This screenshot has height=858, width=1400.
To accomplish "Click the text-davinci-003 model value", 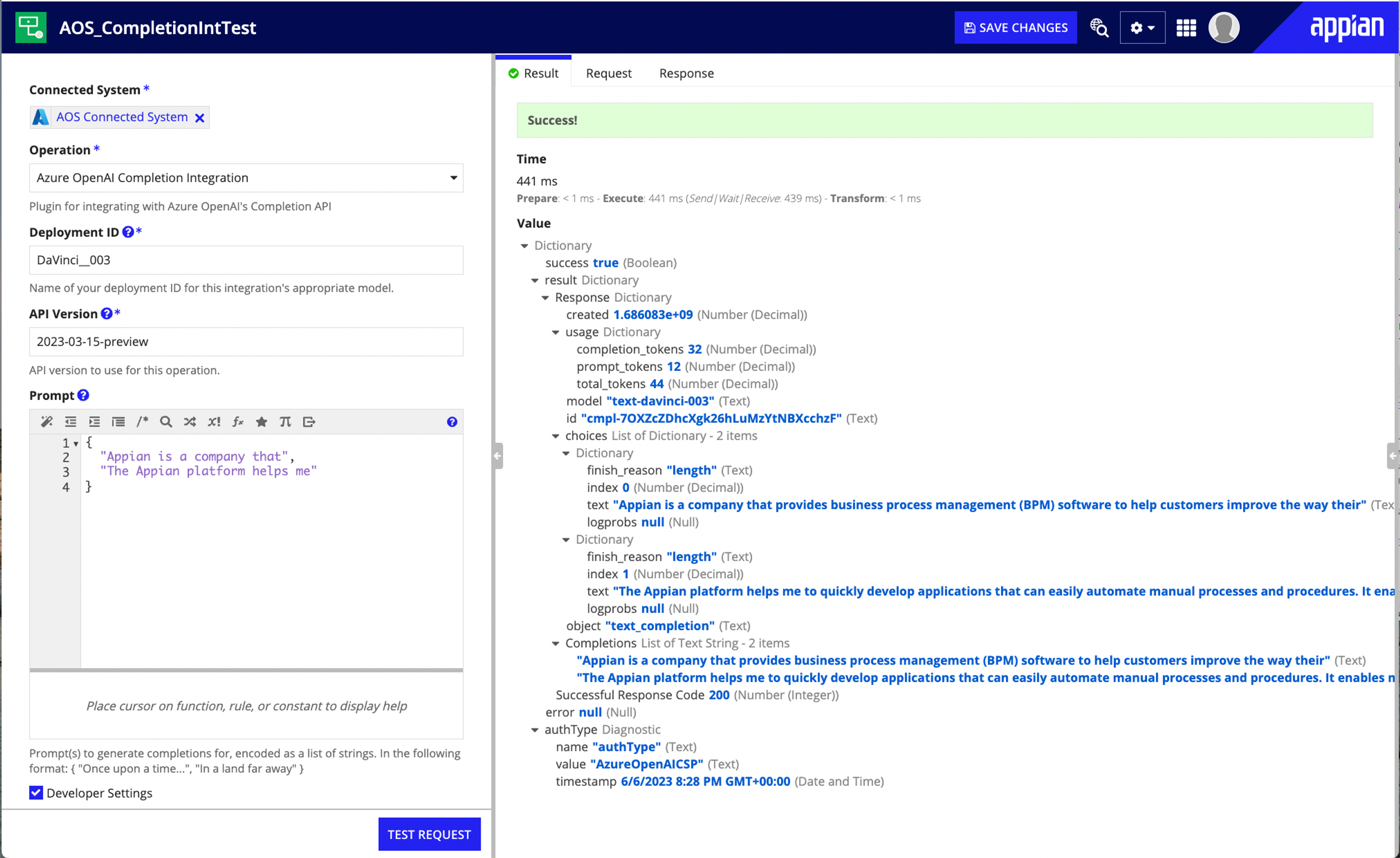I will click(x=660, y=401).
